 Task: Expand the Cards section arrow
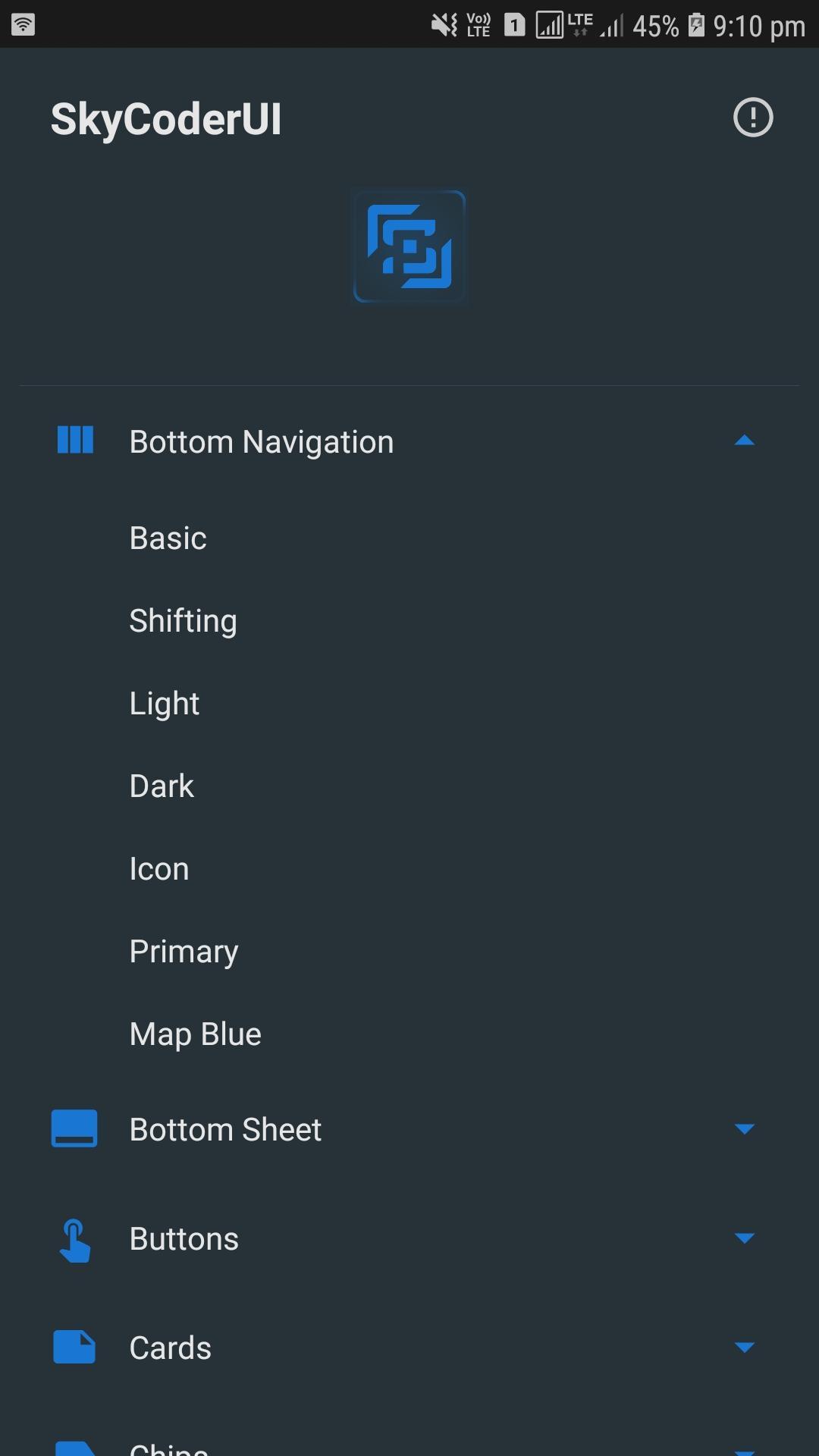[745, 1348]
